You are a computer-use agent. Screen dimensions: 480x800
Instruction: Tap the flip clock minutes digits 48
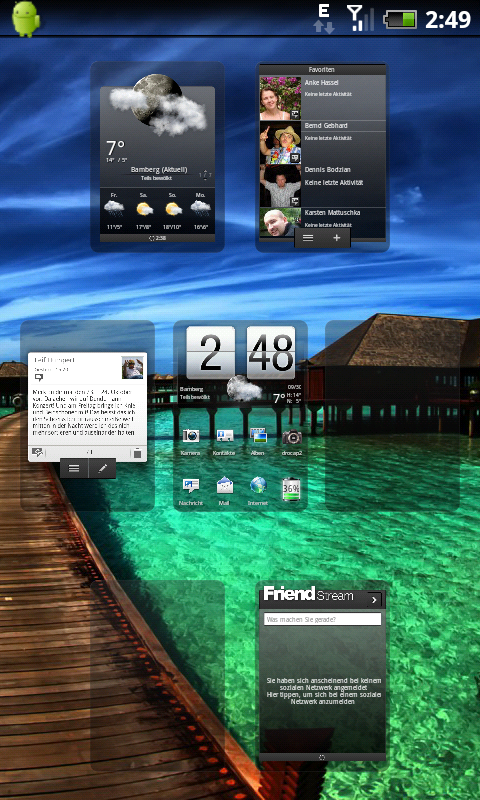pos(271,353)
